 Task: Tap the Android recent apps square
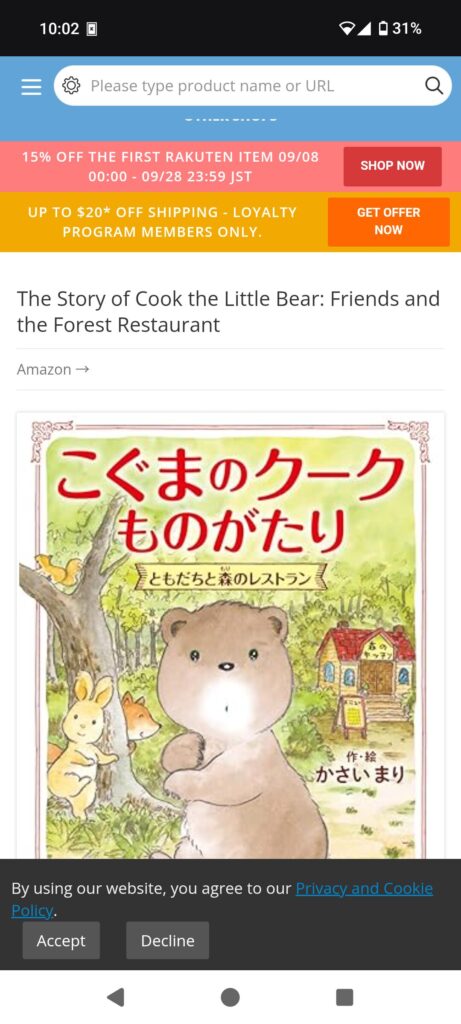coord(345,997)
